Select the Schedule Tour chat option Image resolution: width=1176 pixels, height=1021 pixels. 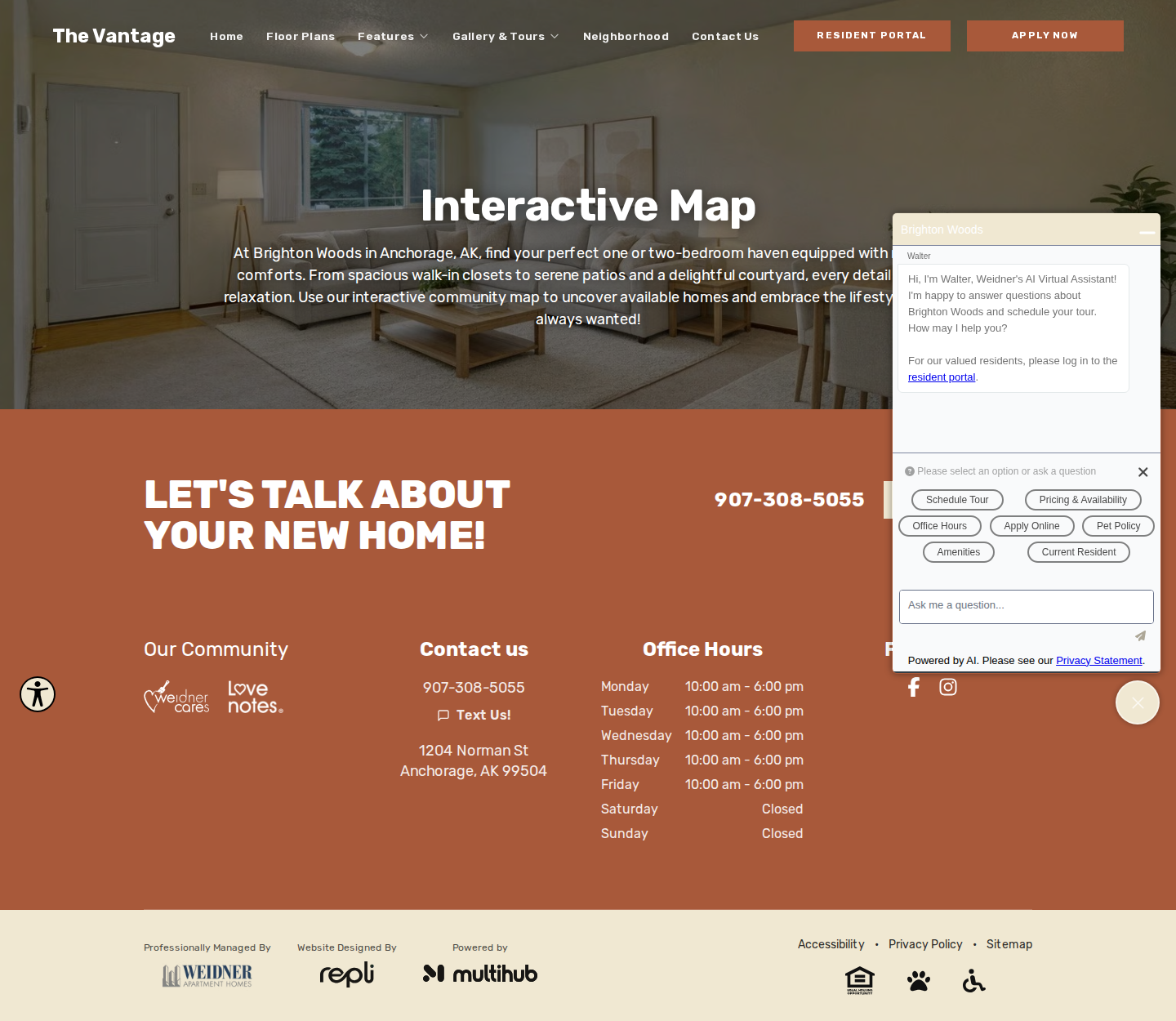(x=957, y=500)
